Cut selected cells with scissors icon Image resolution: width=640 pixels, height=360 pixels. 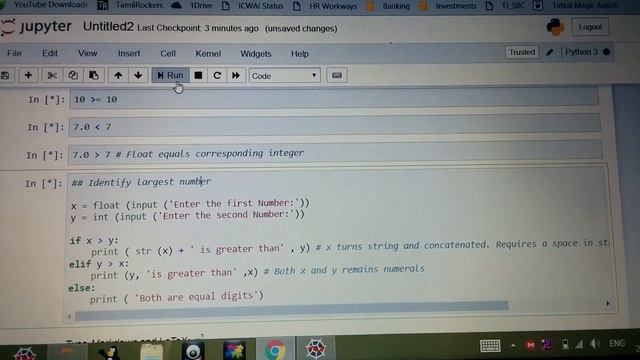tap(52, 75)
